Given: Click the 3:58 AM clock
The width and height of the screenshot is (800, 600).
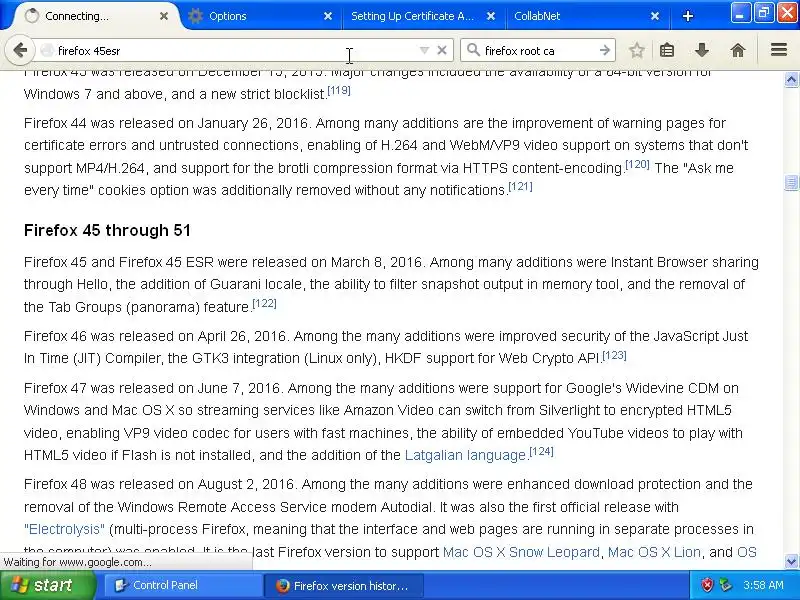Looking at the screenshot, I should coord(763,585).
